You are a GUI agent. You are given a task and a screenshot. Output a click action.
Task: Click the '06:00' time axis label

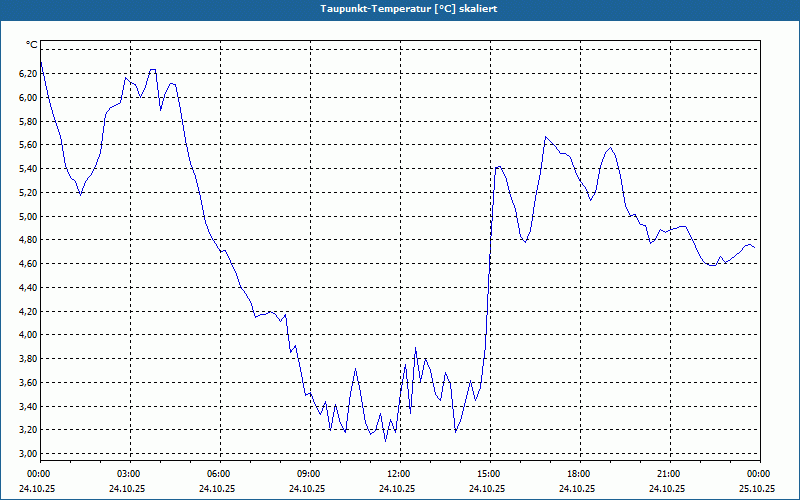coord(220,474)
